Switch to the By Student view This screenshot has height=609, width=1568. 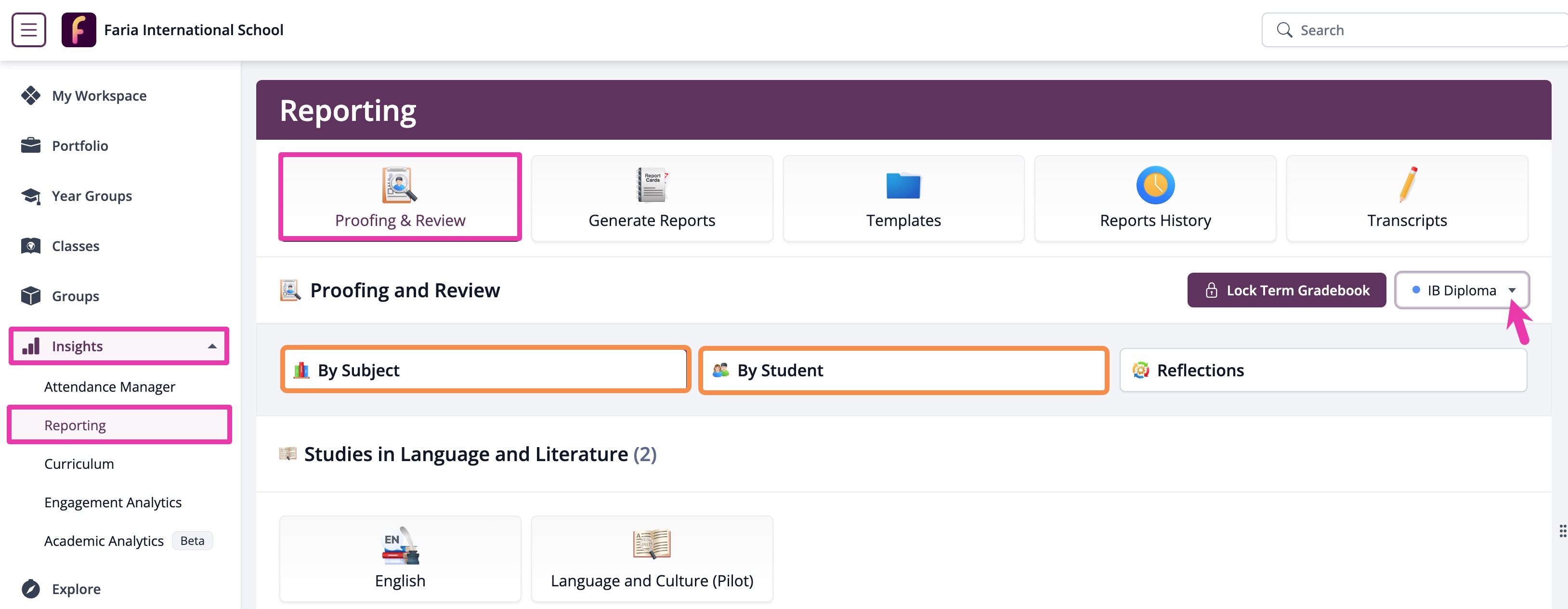(902, 370)
